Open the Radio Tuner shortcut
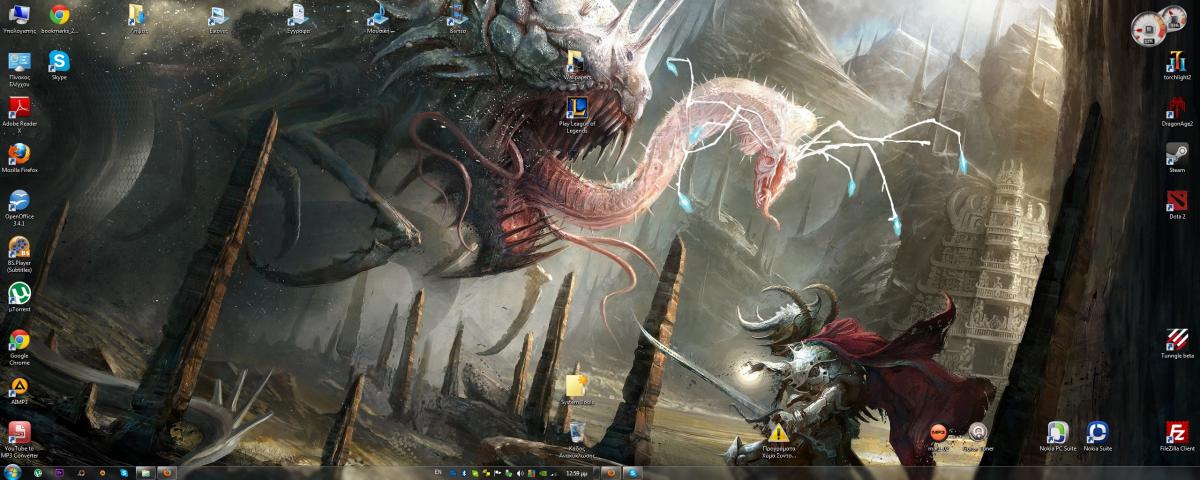This screenshot has height=480, width=1200. point(978,436)
